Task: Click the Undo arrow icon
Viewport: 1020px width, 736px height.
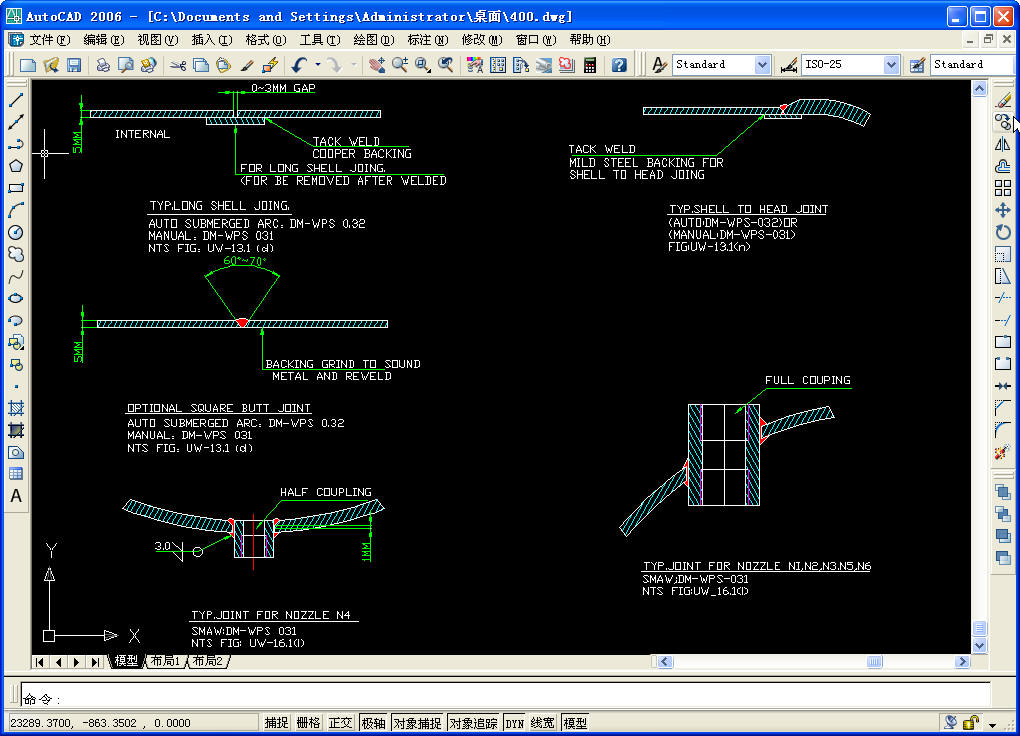Action: 299,64
